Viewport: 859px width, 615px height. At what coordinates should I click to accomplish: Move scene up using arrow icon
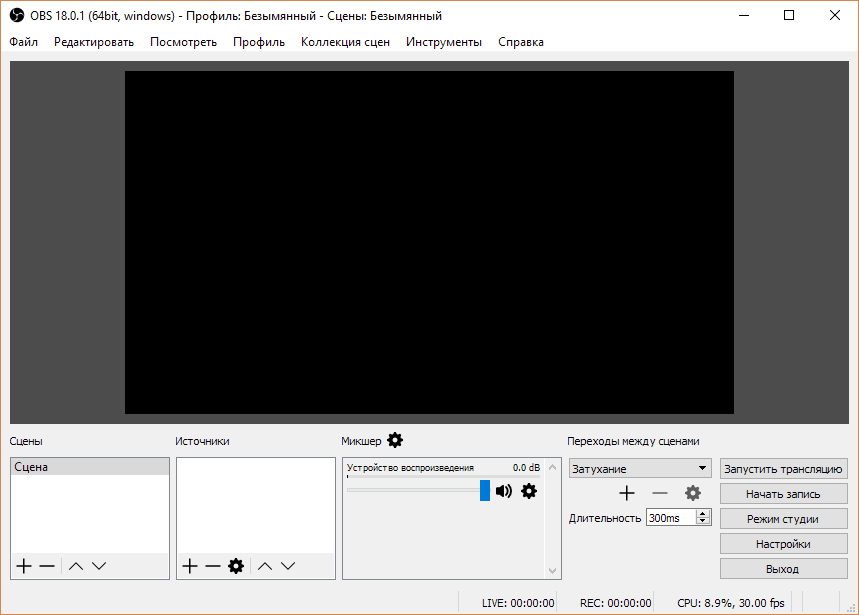(75, 566)
